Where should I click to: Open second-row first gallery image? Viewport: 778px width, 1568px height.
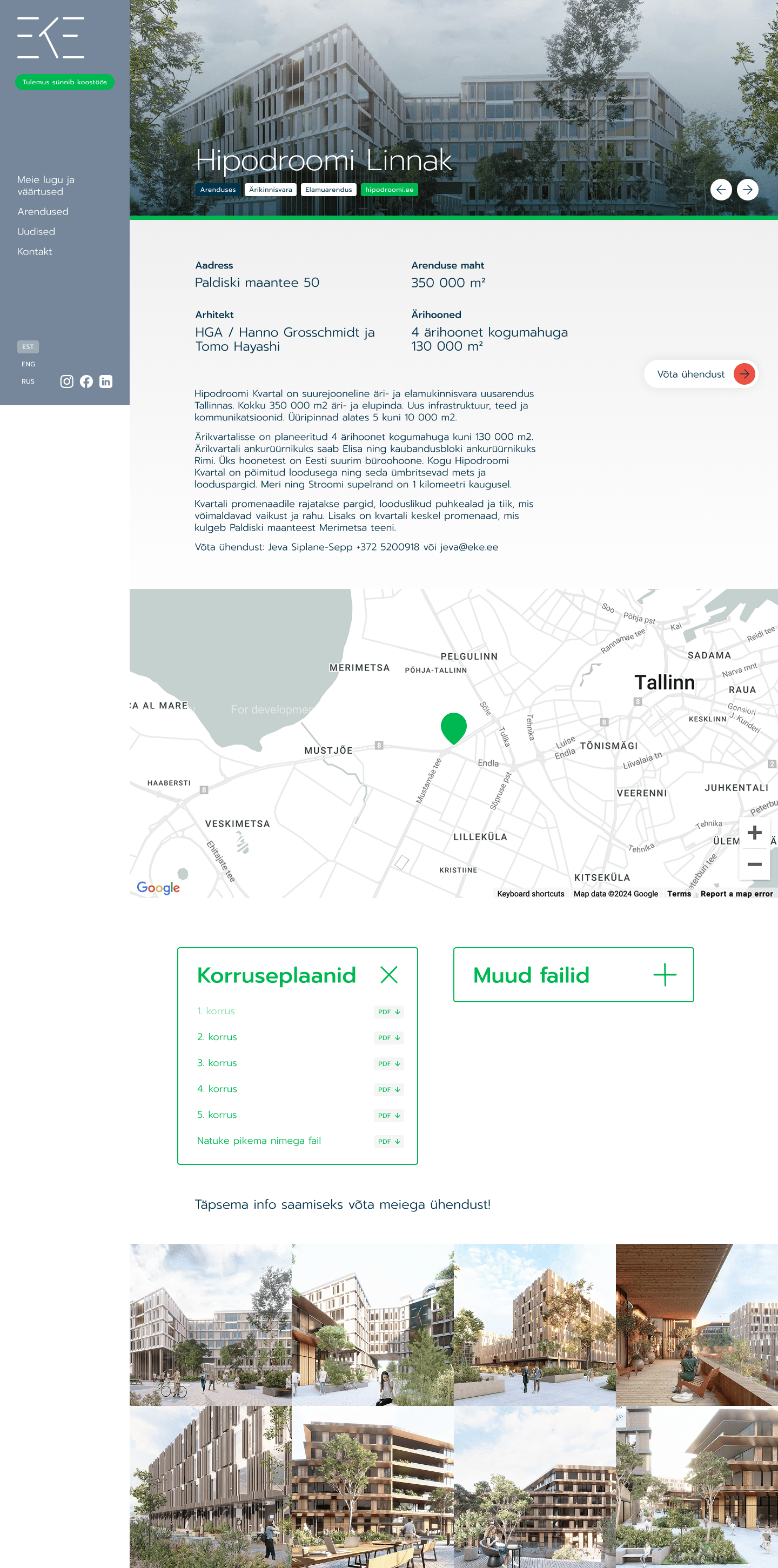[x=211, y=1486]
